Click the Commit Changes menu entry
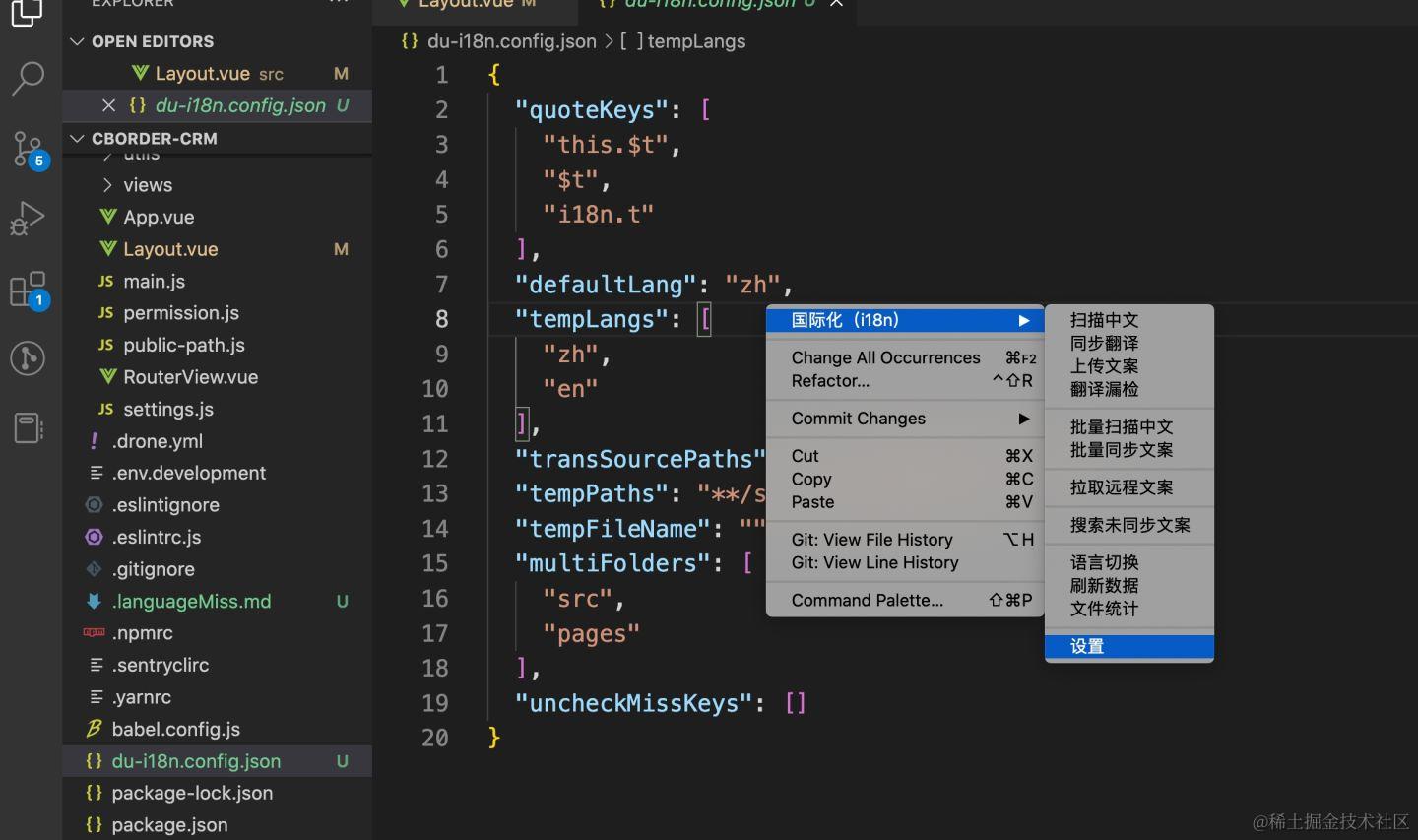1418x840 pixels. tap(858, 418)
